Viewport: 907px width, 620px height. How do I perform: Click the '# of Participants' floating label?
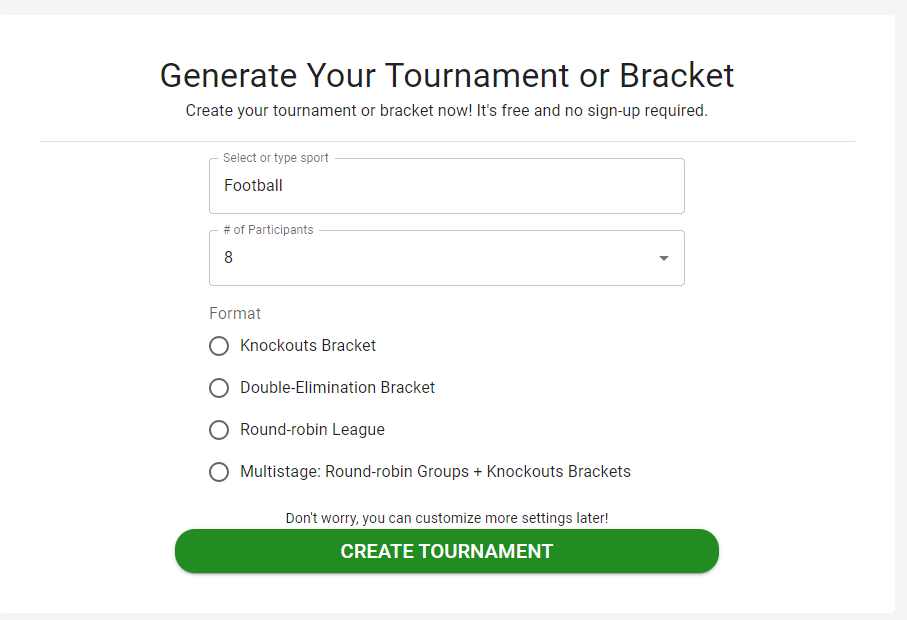[x=268, y=230]
